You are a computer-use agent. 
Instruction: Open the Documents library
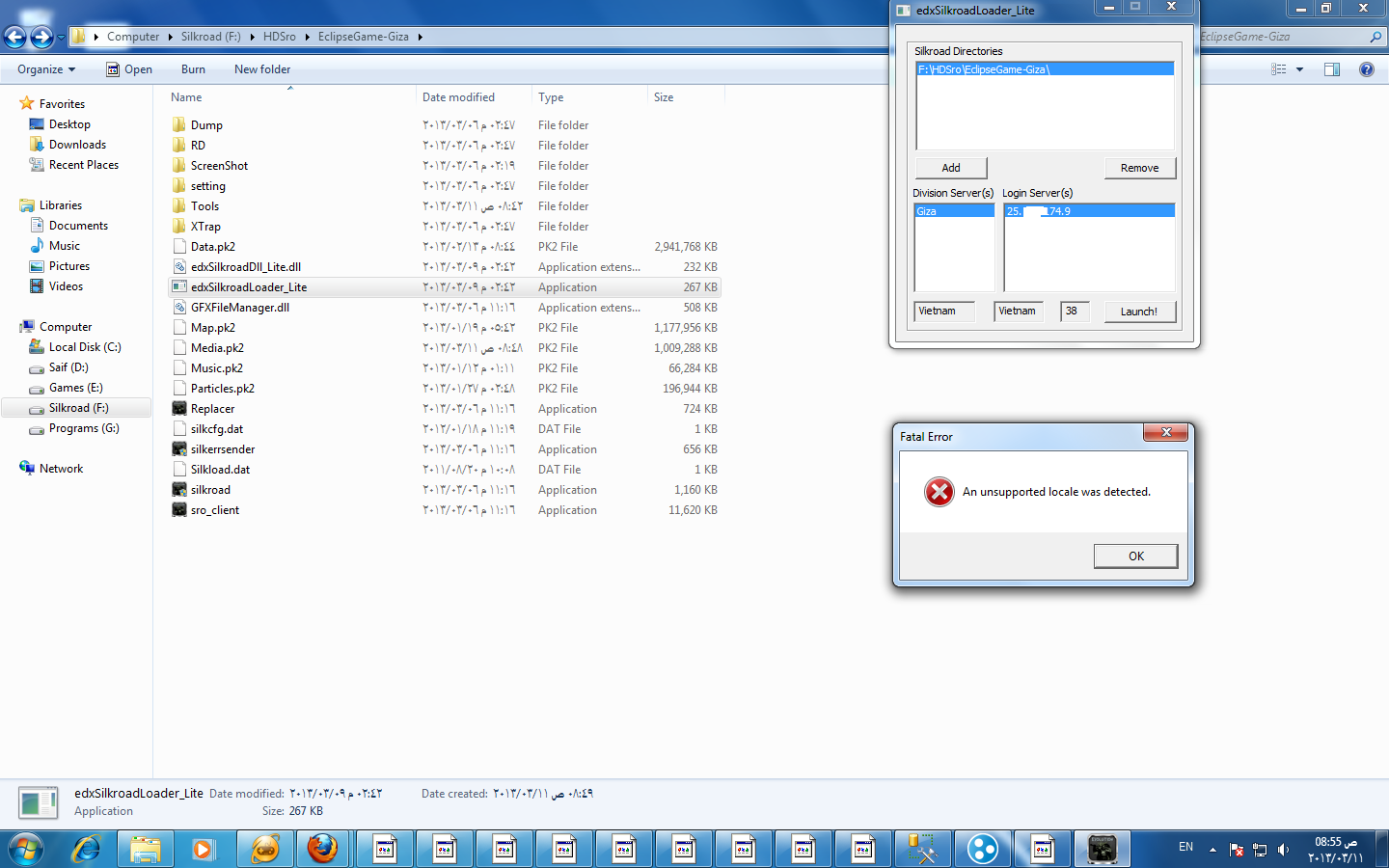[x=78, y=226]
